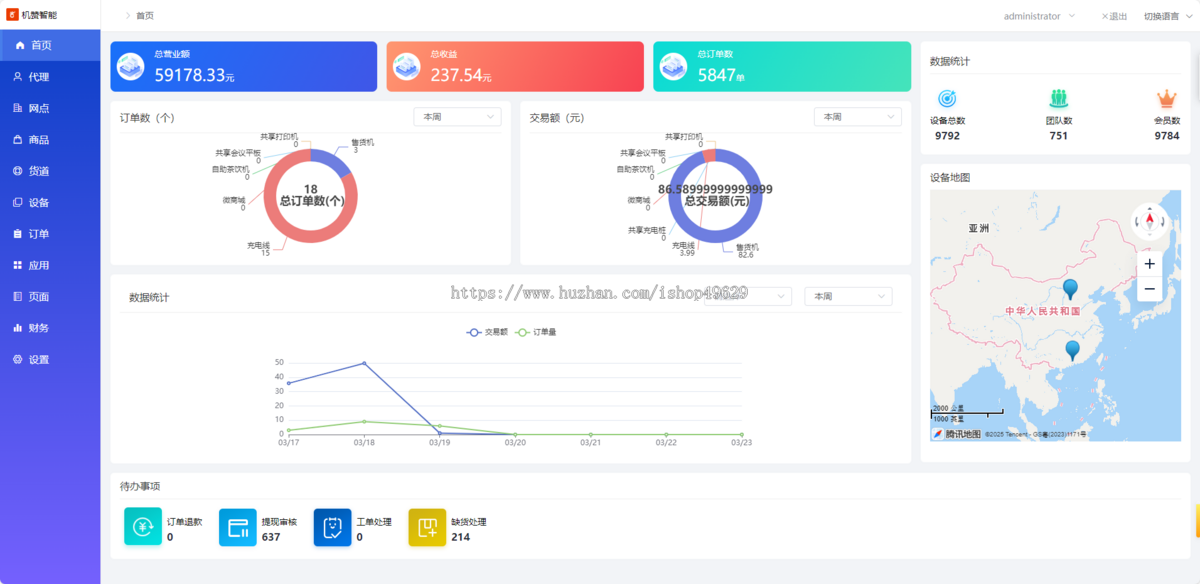Image resolution: width=1200 pixels, height=584 pixels.
Task: Click the map compass control
Action: [1150, 221]
